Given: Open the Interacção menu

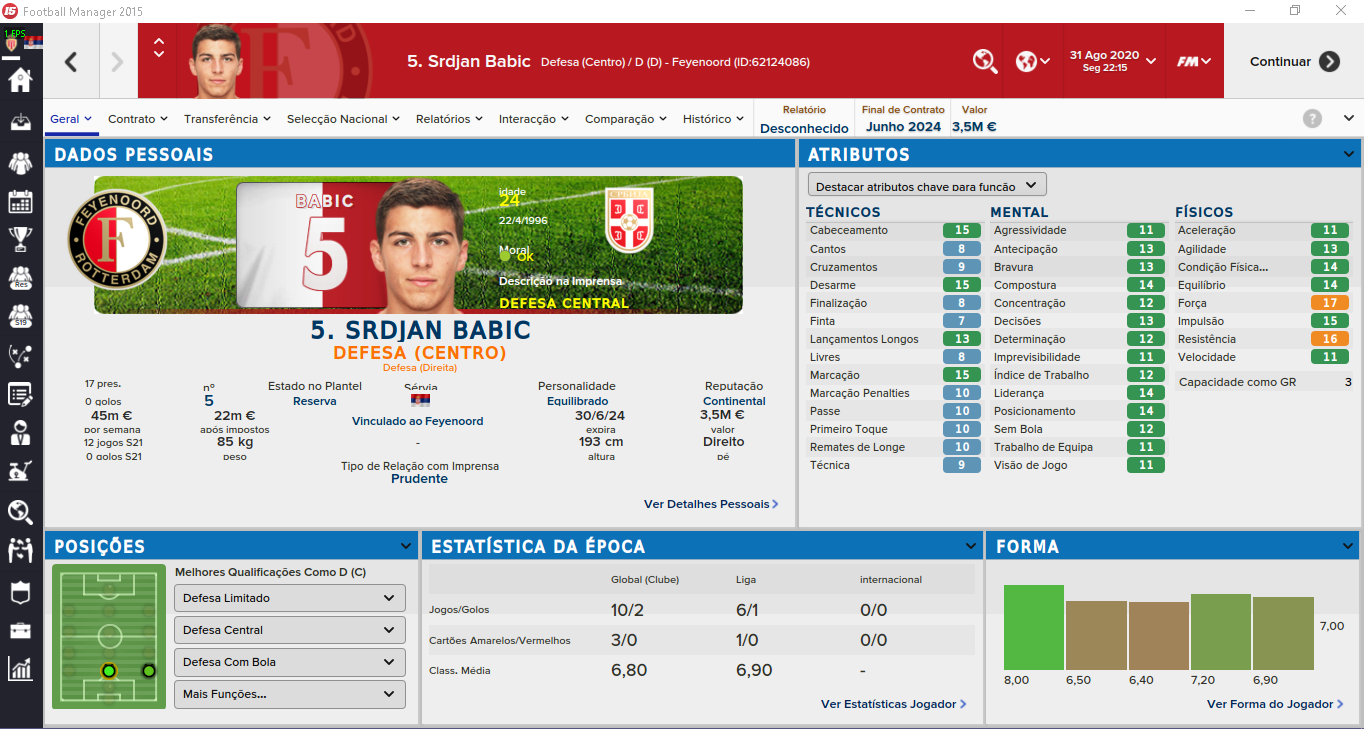Looking at the screenshot, I should point(534,119).
